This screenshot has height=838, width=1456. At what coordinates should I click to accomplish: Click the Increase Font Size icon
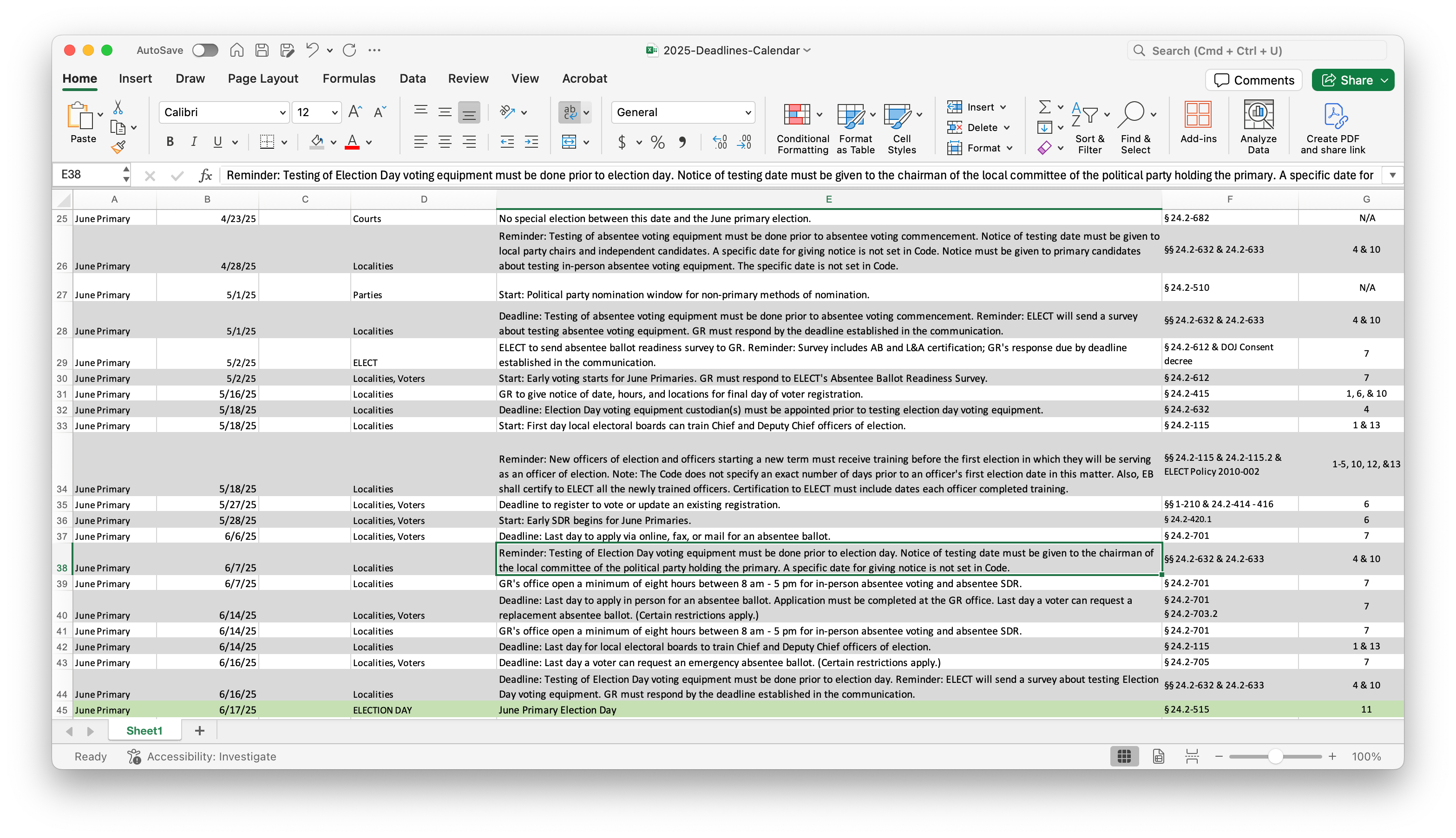point(355,111)
